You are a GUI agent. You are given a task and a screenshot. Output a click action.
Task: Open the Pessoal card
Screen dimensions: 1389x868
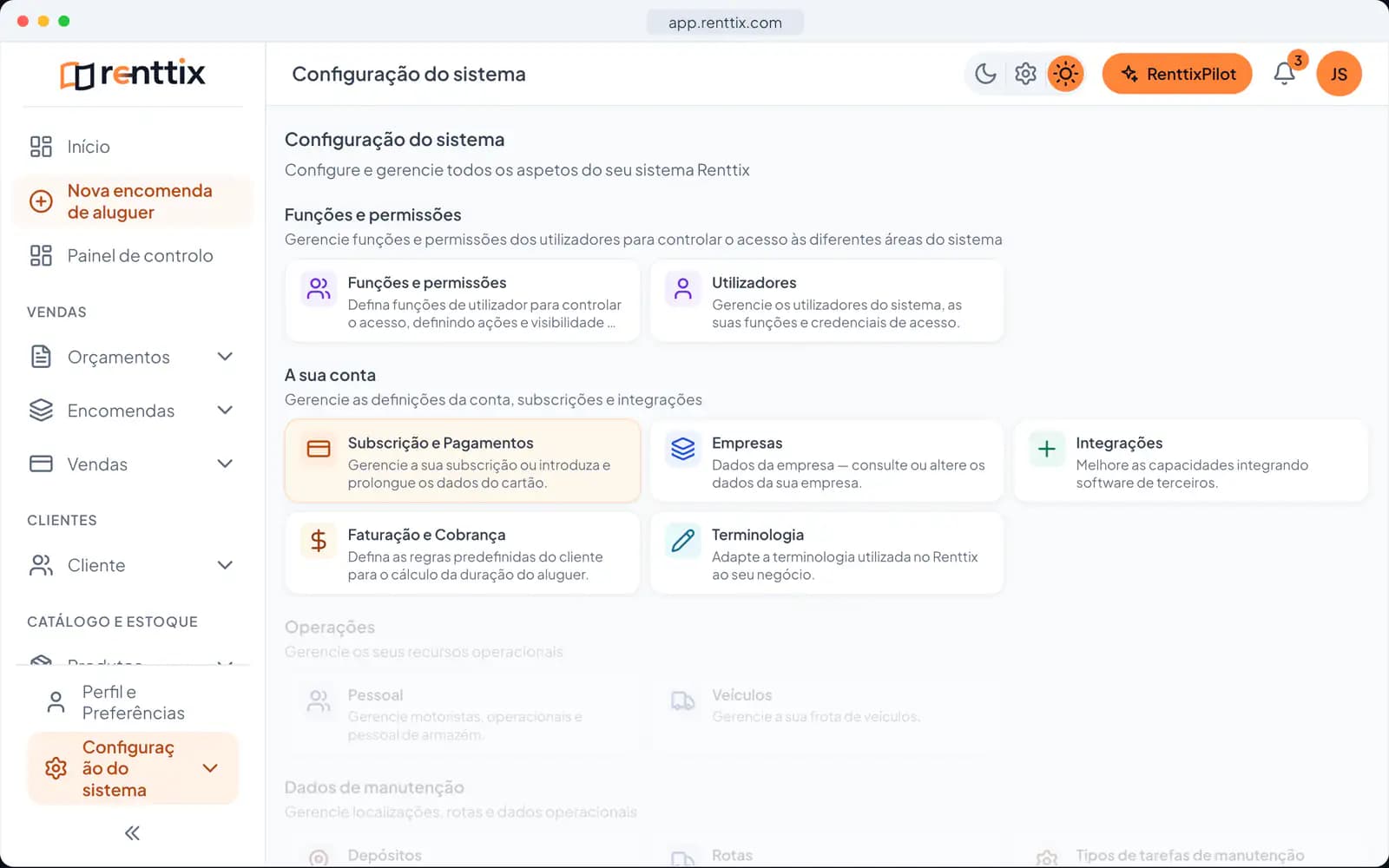[462, 713]
